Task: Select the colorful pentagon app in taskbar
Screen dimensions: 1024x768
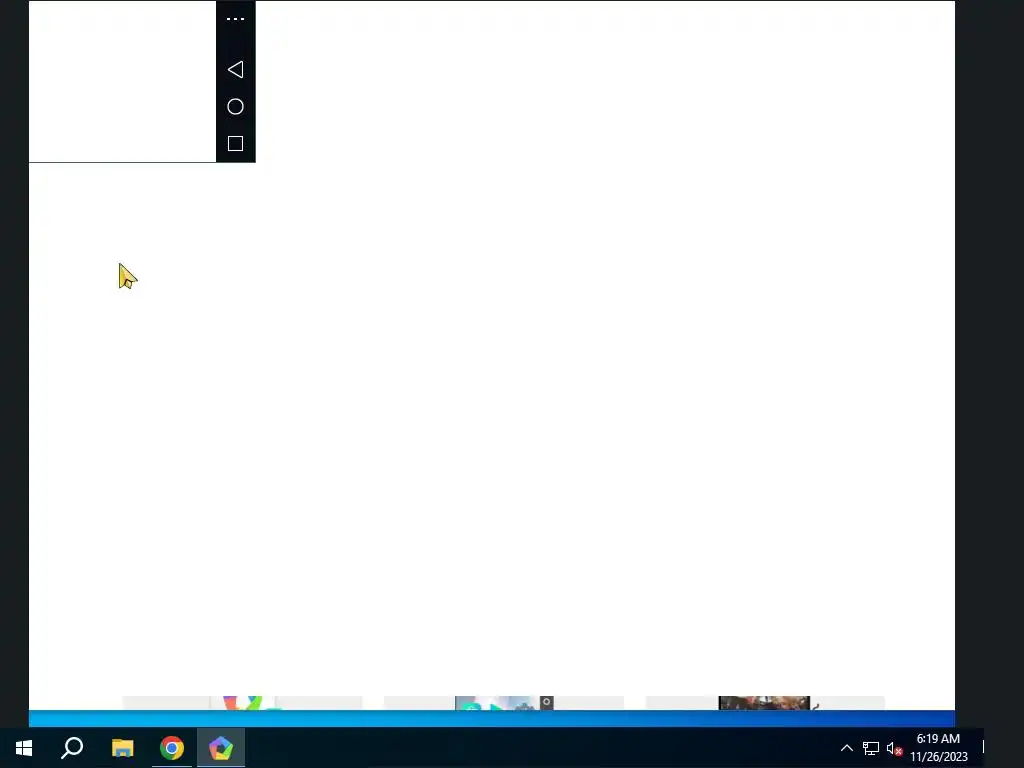Action: 221,748
